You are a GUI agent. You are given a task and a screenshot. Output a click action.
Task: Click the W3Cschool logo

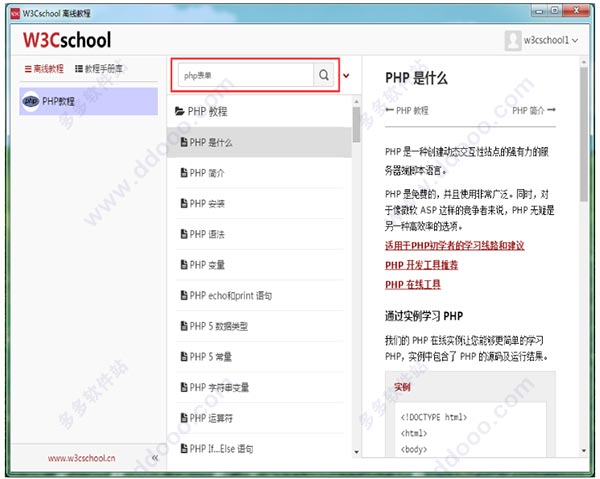[x=67, y=40]
